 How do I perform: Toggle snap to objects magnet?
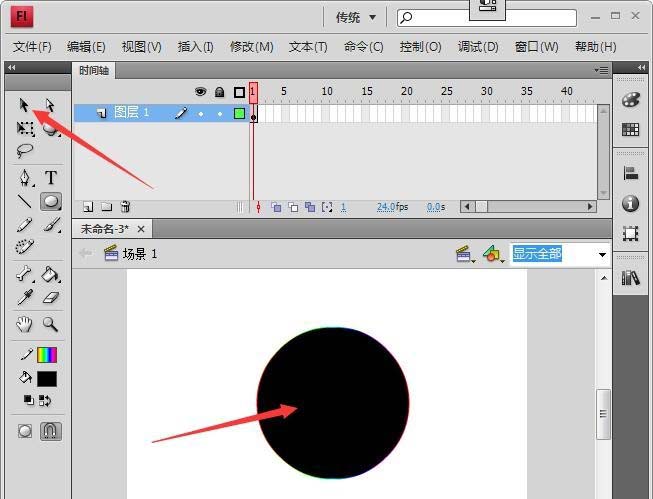[x=51, y=431]
